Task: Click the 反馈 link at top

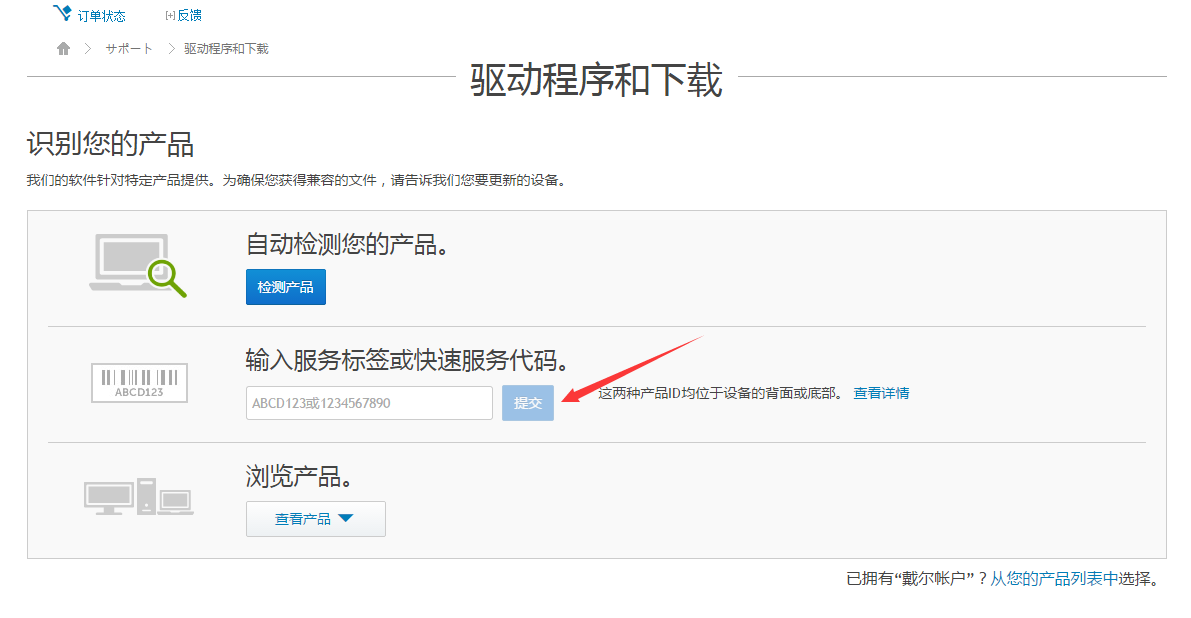Action: 189,14
